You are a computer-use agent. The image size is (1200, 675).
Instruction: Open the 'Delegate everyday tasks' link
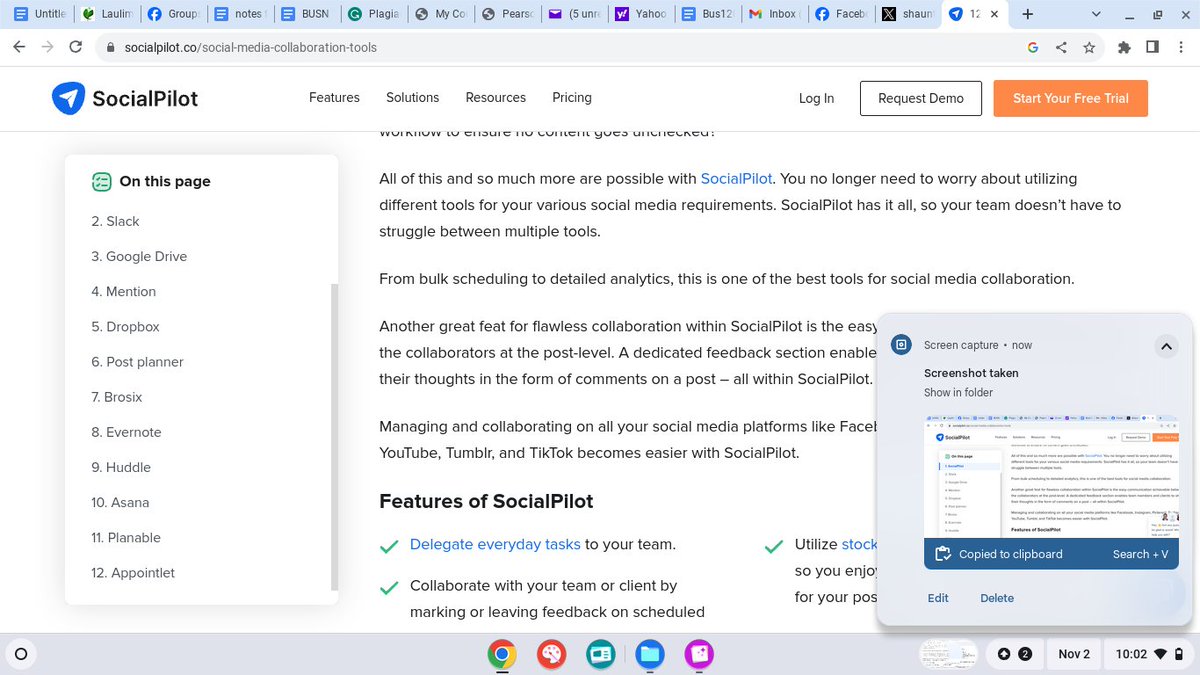click(495, 544)
